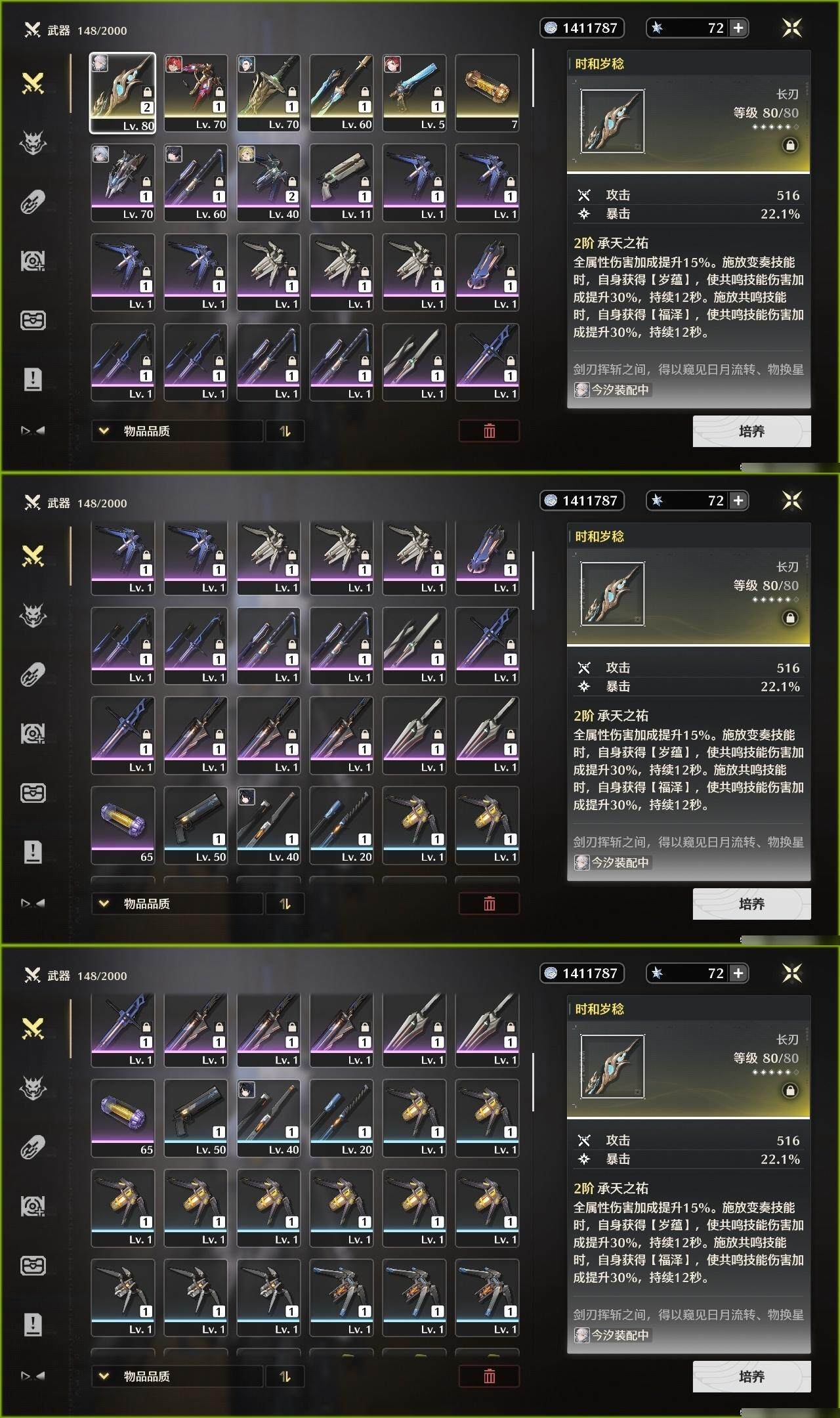Close the inventory using top panel's star-shaped X icon
The image size is (840, 1418).
coord(792,28)
